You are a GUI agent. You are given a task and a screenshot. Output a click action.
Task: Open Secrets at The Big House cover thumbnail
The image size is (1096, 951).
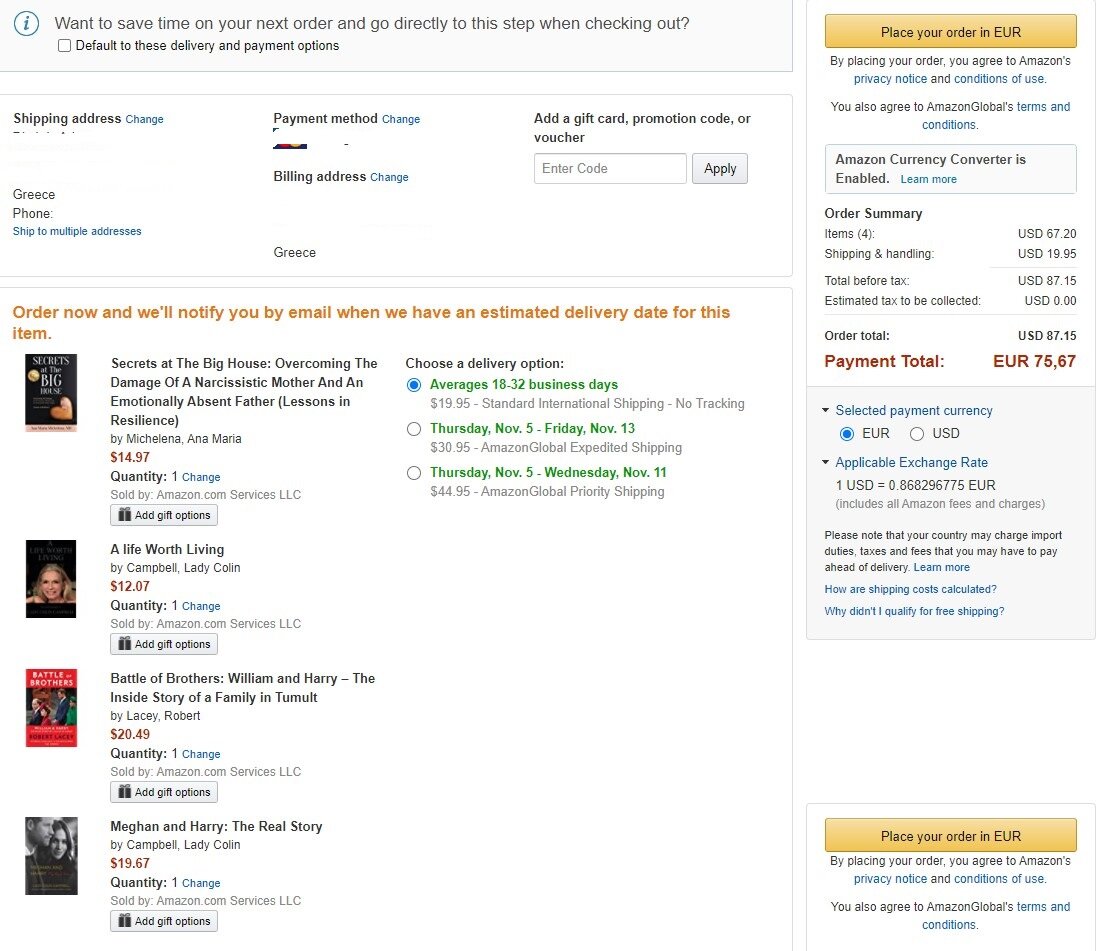[x=51, y=393]
